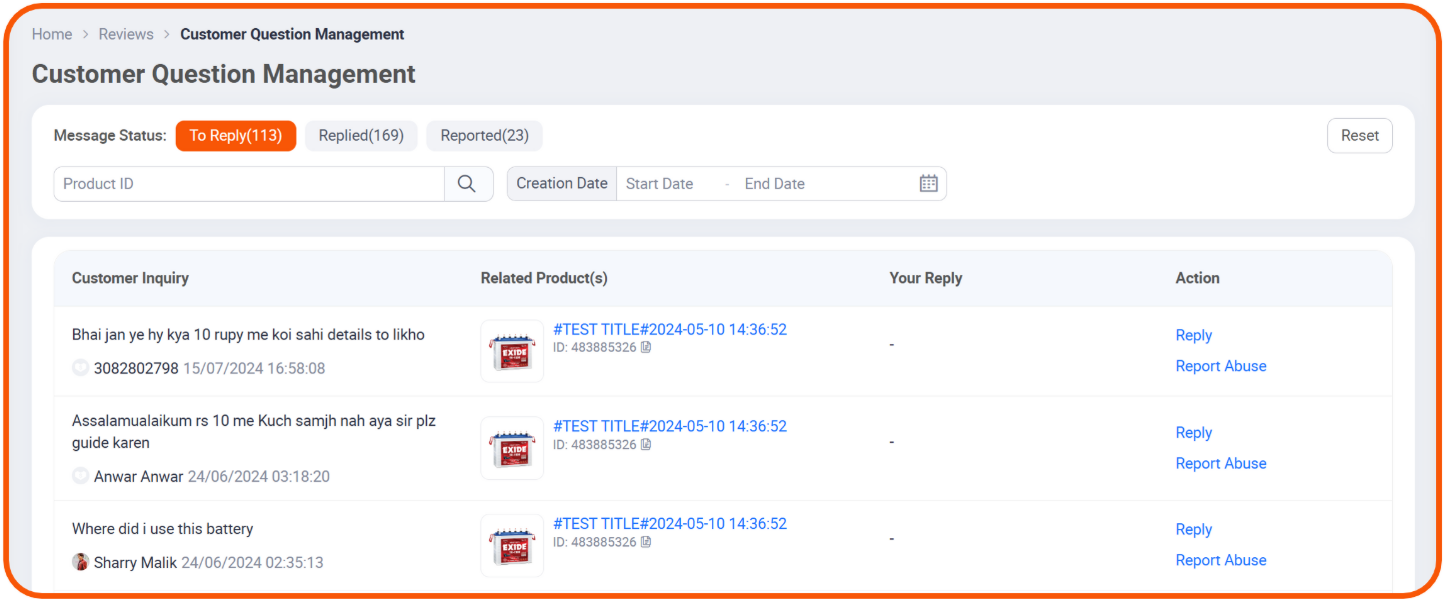Copy product ID icon in second row

(646, 445)
